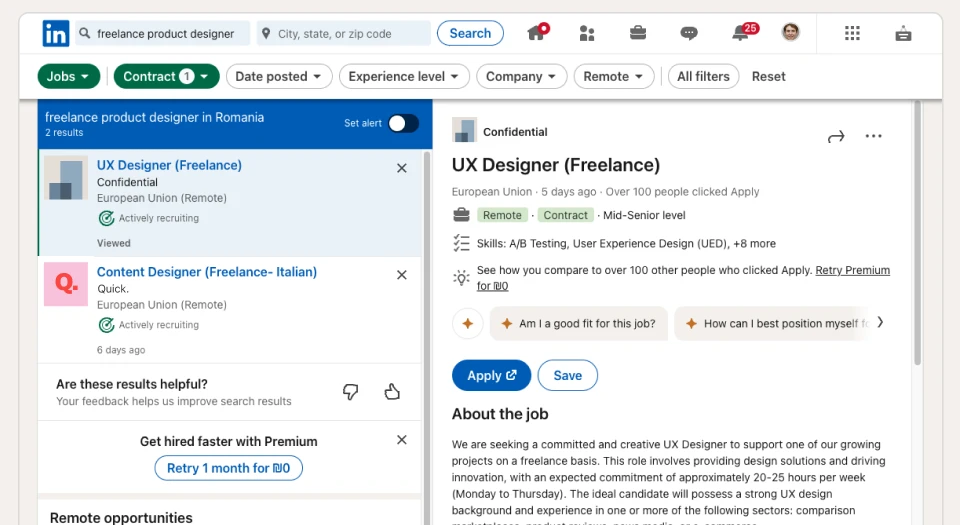
Task: Open Home feed icon with notification dot
Action: point(538,32)
